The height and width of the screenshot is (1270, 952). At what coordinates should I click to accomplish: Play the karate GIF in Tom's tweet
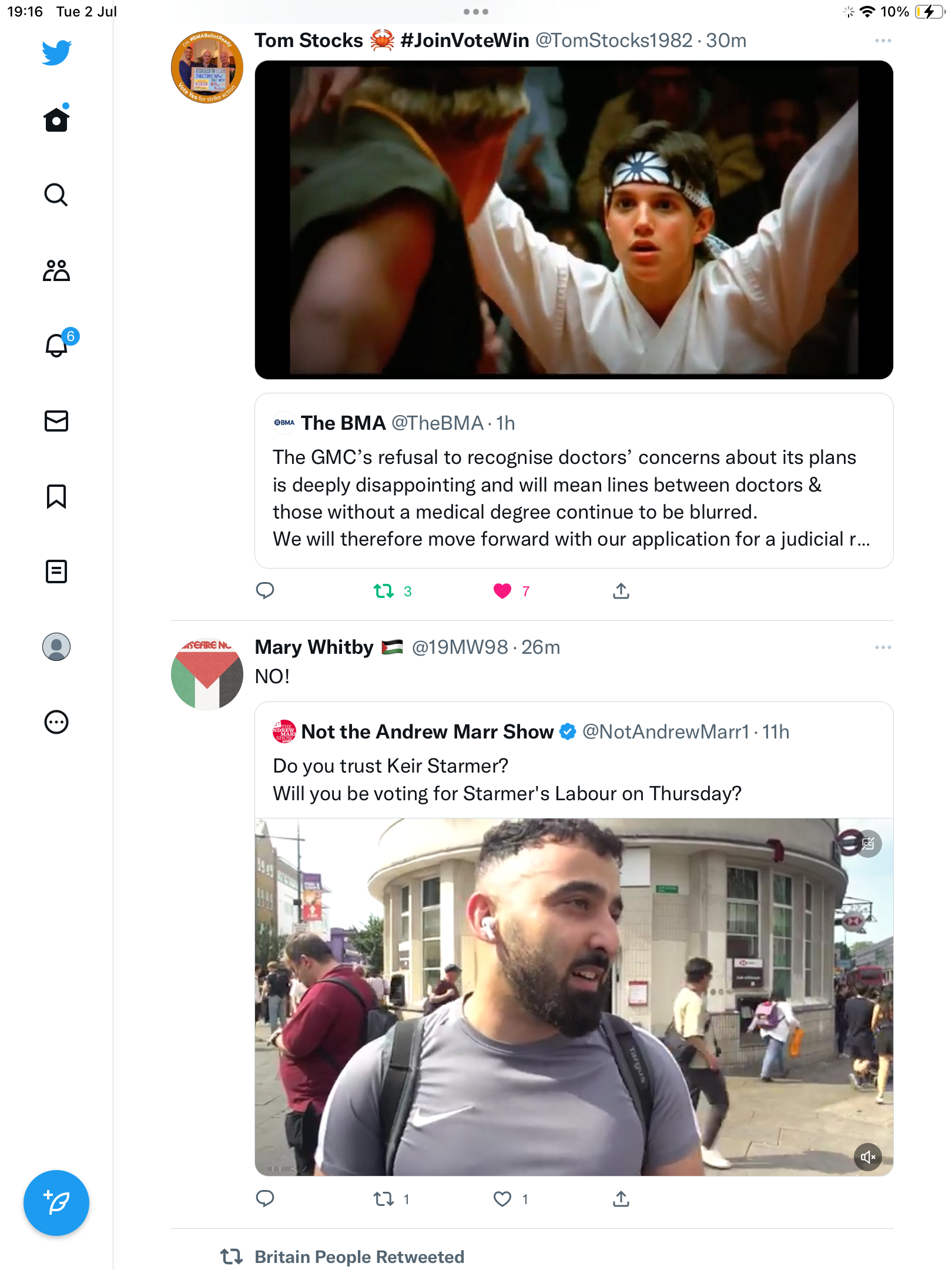pyautogui.click(x=574, y=220)
